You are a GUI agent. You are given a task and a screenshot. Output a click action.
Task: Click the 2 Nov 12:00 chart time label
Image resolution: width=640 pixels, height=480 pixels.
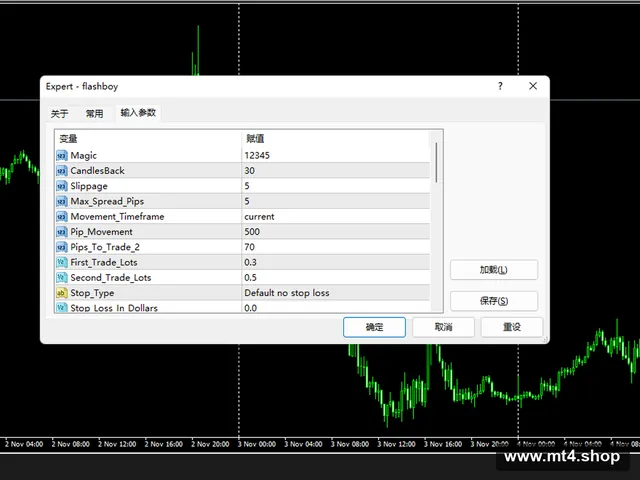(117, 444)
